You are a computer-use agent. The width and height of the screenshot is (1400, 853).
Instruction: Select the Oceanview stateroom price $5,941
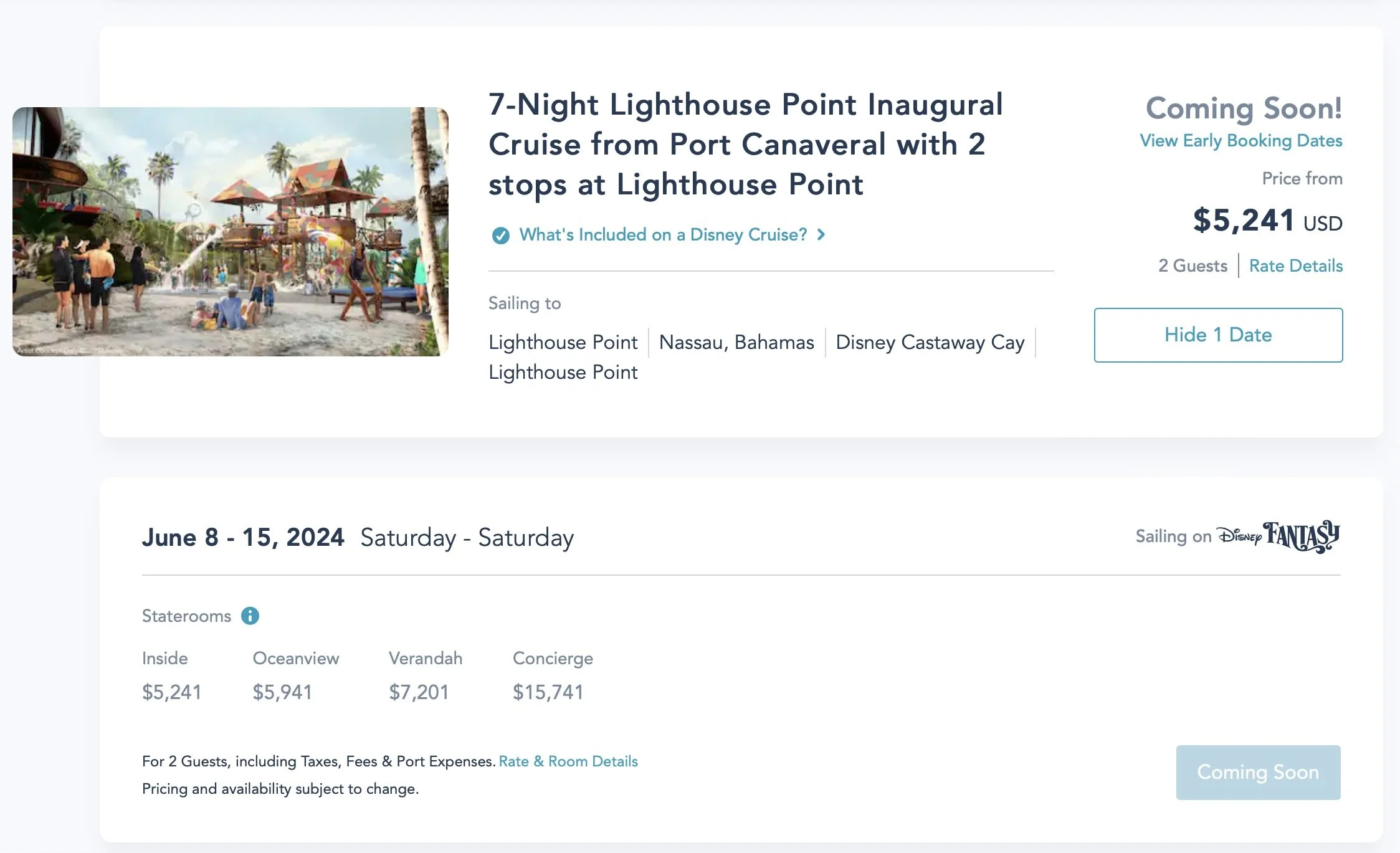pos(282,692)
